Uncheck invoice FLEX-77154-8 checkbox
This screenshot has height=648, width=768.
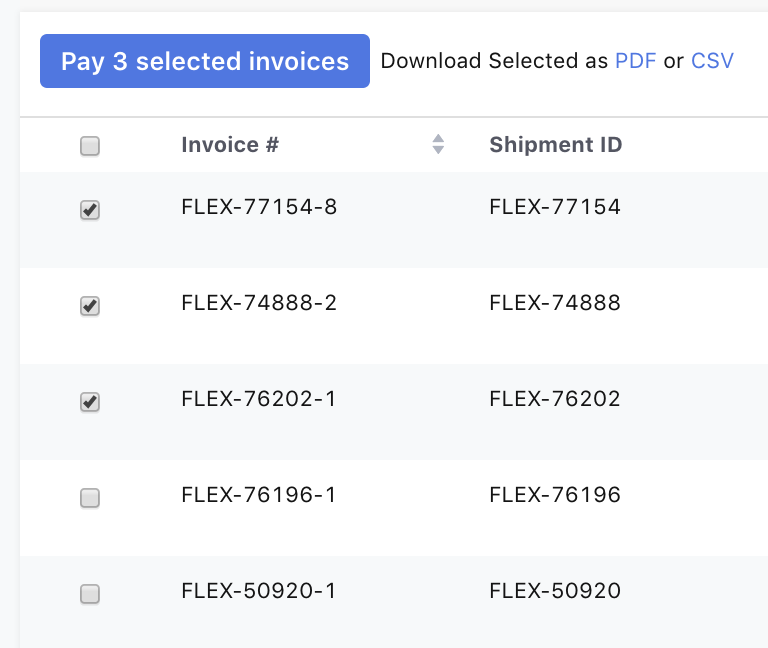point(90,210)
